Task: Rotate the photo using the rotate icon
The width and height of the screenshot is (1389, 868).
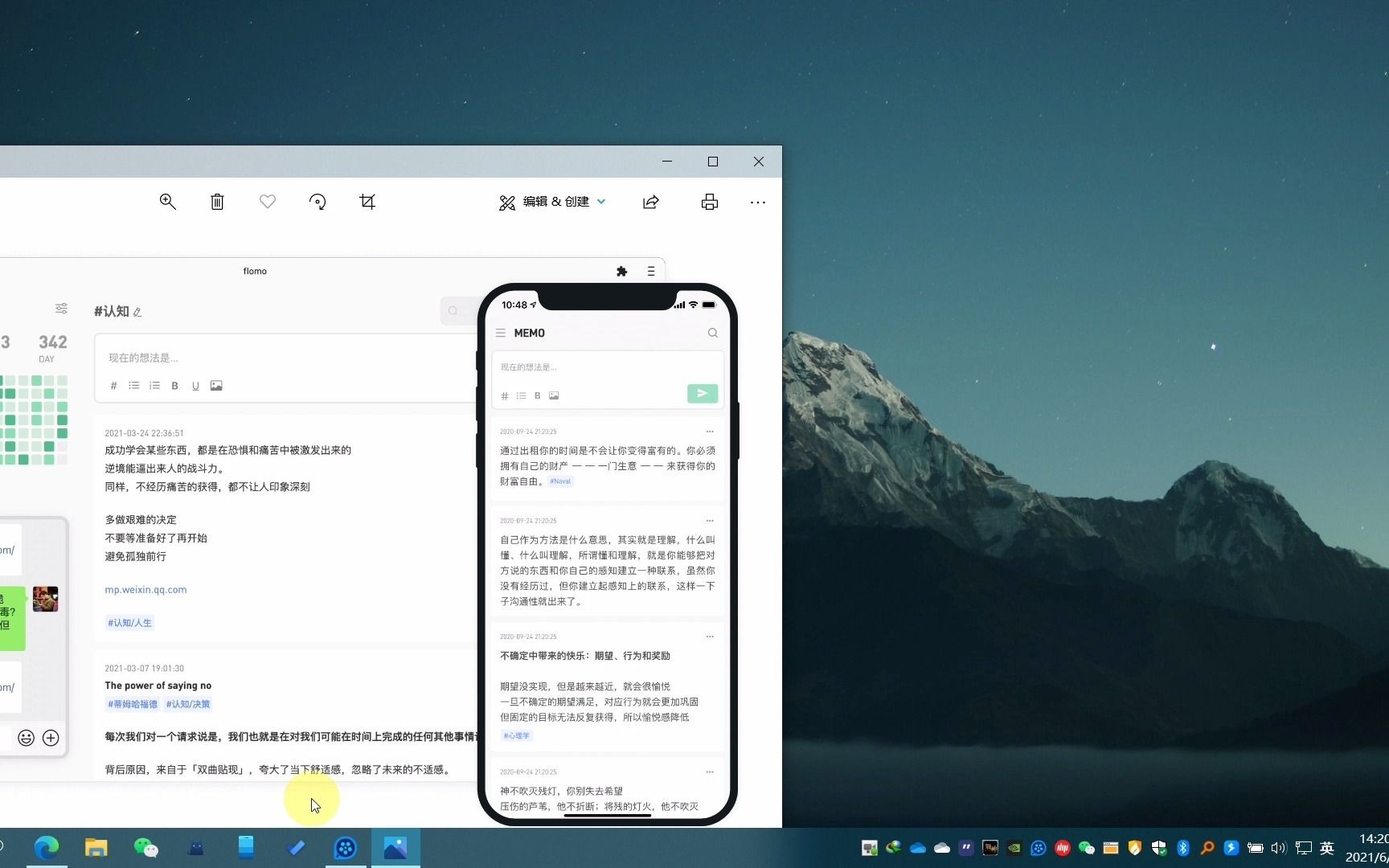Action: [x=318, y=202]
